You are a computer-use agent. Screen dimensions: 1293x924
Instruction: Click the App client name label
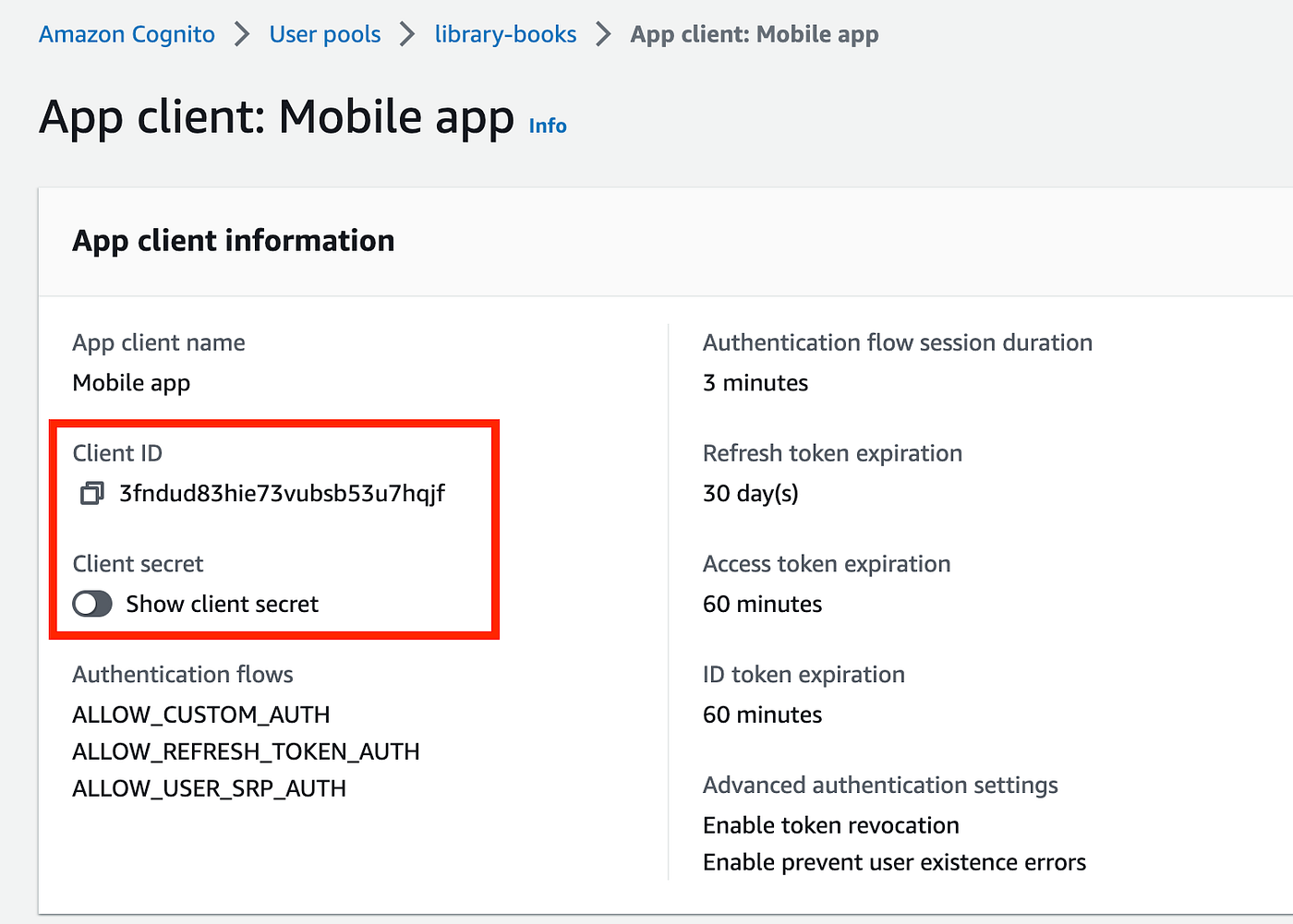tap(159, 342)
